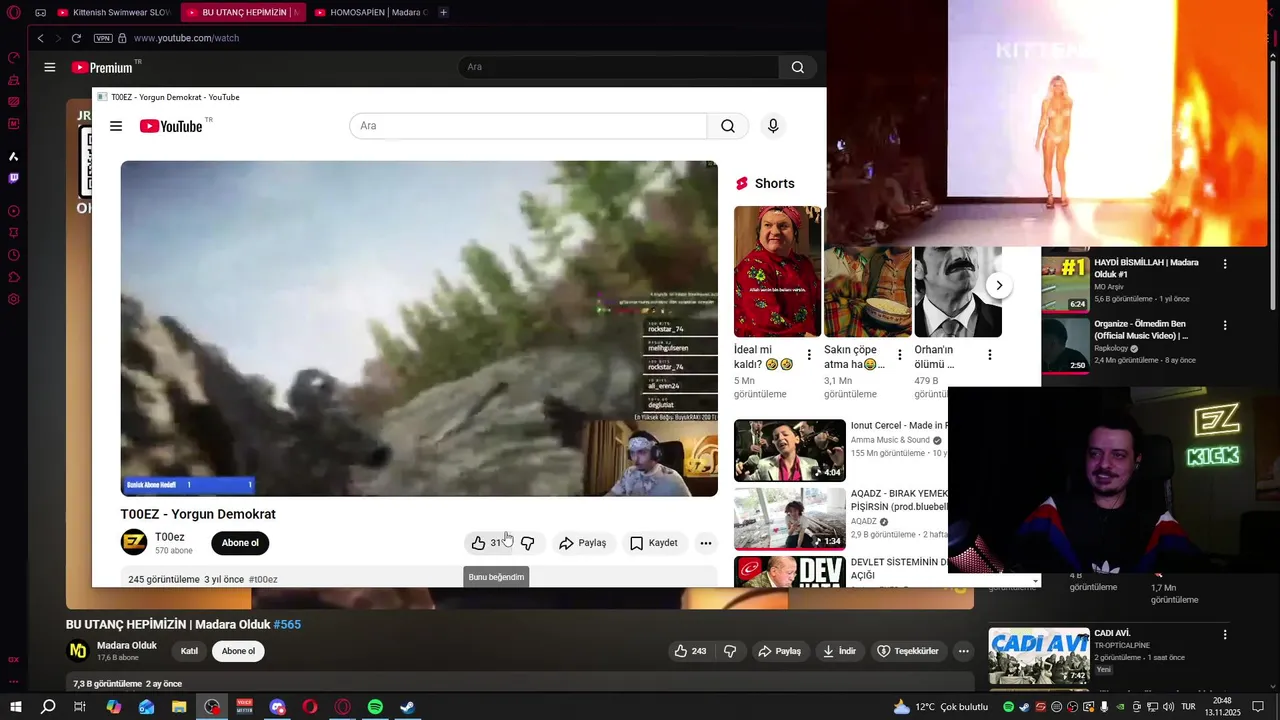Dislike the T00EZ video

[528, 543]
